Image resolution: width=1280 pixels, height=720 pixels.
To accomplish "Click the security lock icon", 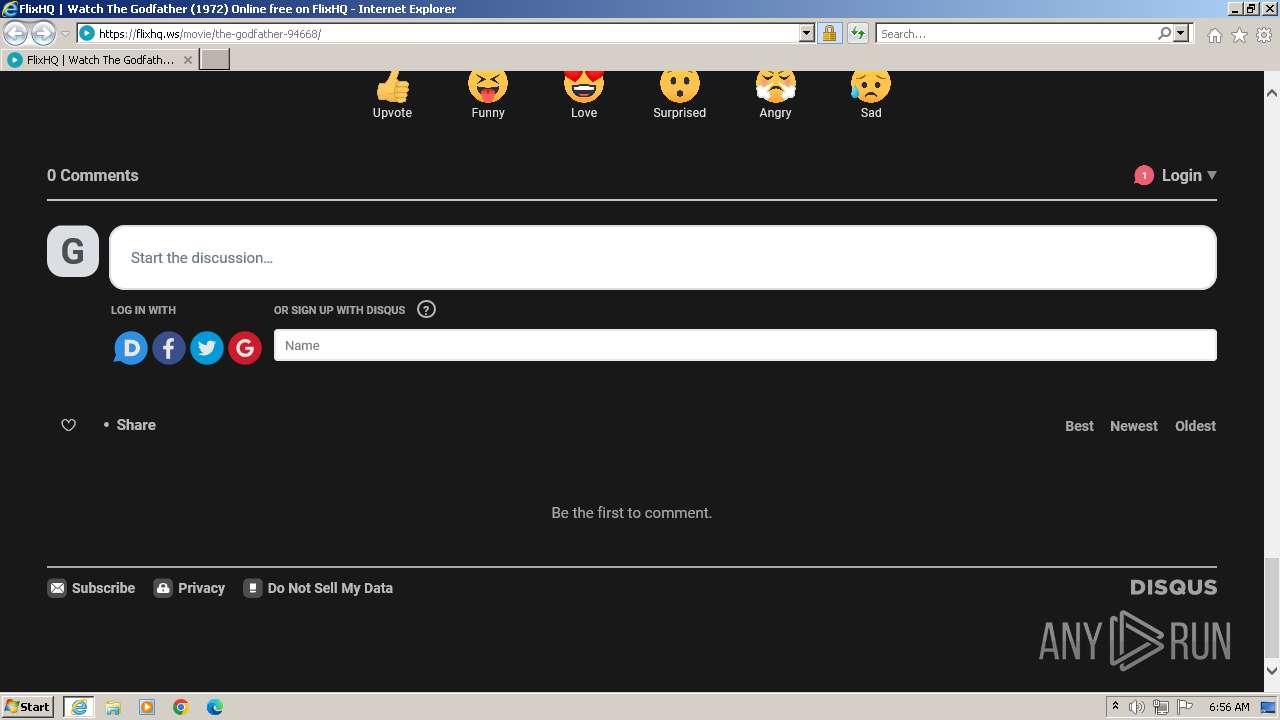I will (x=829, y=33).
